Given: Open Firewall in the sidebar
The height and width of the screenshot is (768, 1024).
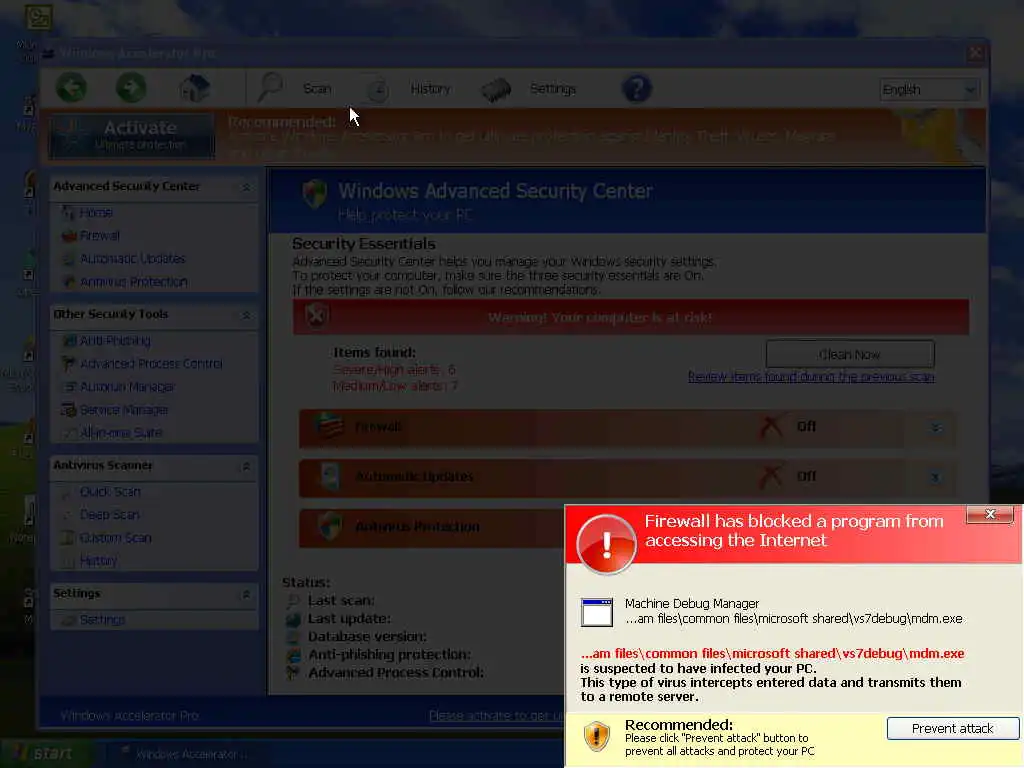Looking at the screenshot, I should point(100,236).
